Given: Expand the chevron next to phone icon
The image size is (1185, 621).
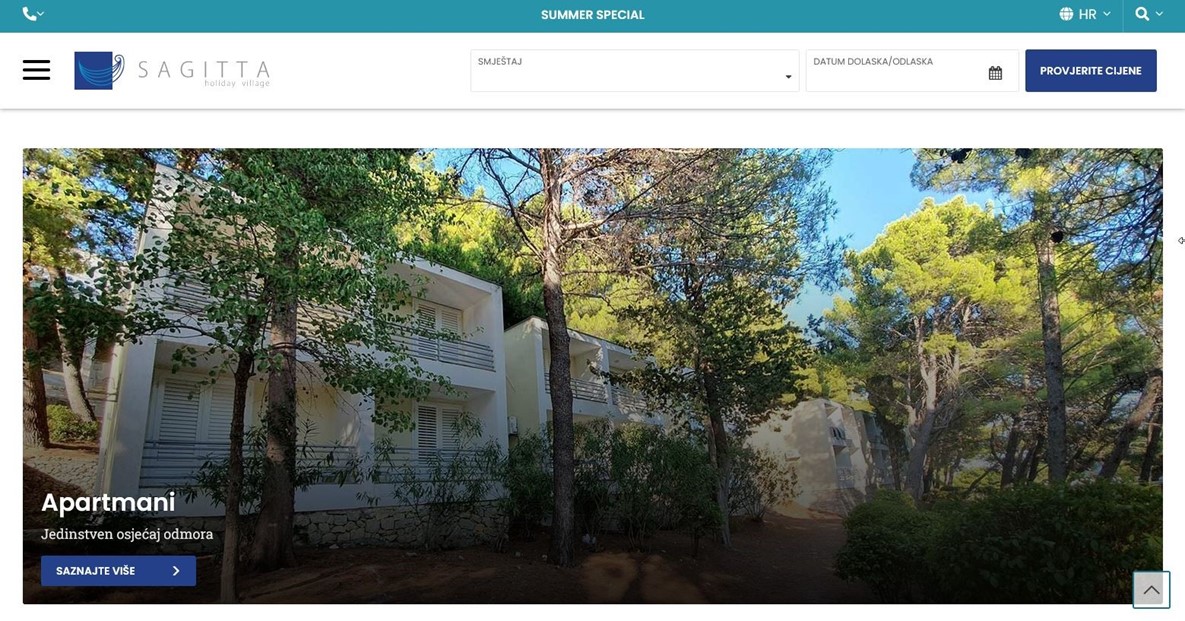Looking at the screenshot, I should click(41, 14).
